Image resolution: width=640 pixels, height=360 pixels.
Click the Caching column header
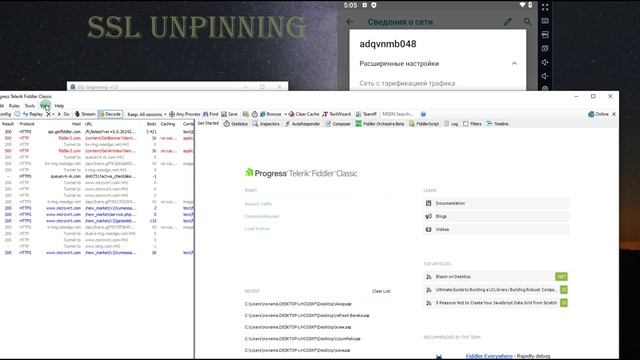[x=168, y=124]
